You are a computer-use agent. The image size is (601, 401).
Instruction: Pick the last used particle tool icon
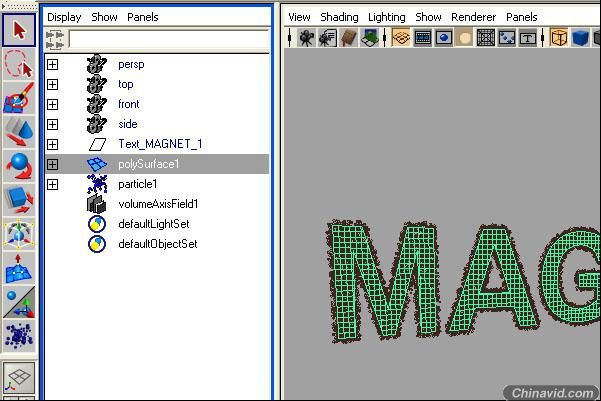coord(19,336)
